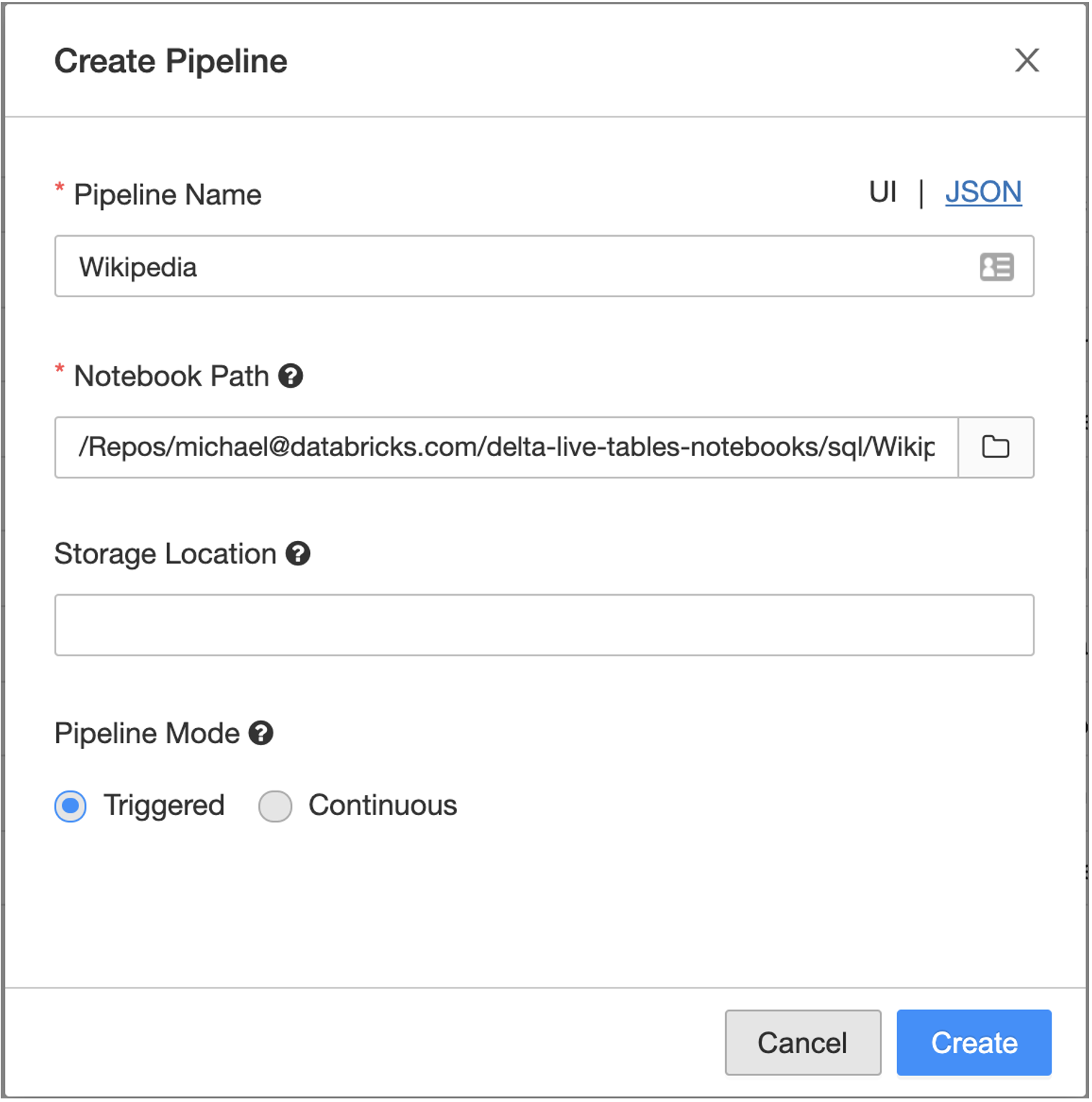Click the blue Create button
1092x1102 pixels.
[973, 1042]
